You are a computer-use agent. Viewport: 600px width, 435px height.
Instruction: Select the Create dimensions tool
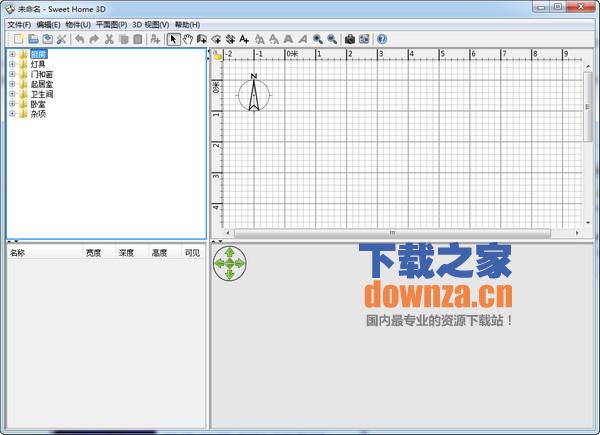[x=230, y=39]
